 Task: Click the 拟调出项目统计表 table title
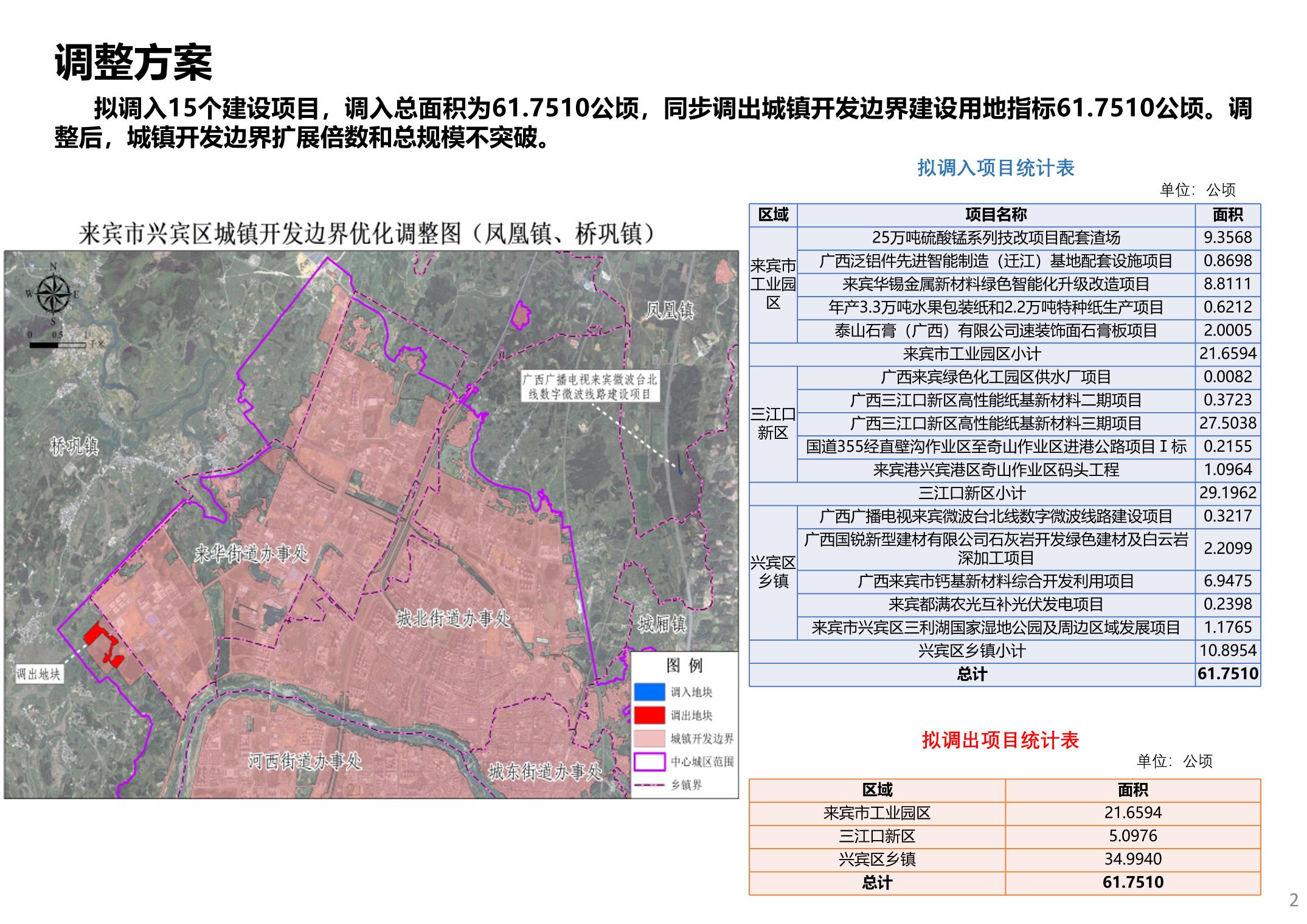click(1000, 740)
